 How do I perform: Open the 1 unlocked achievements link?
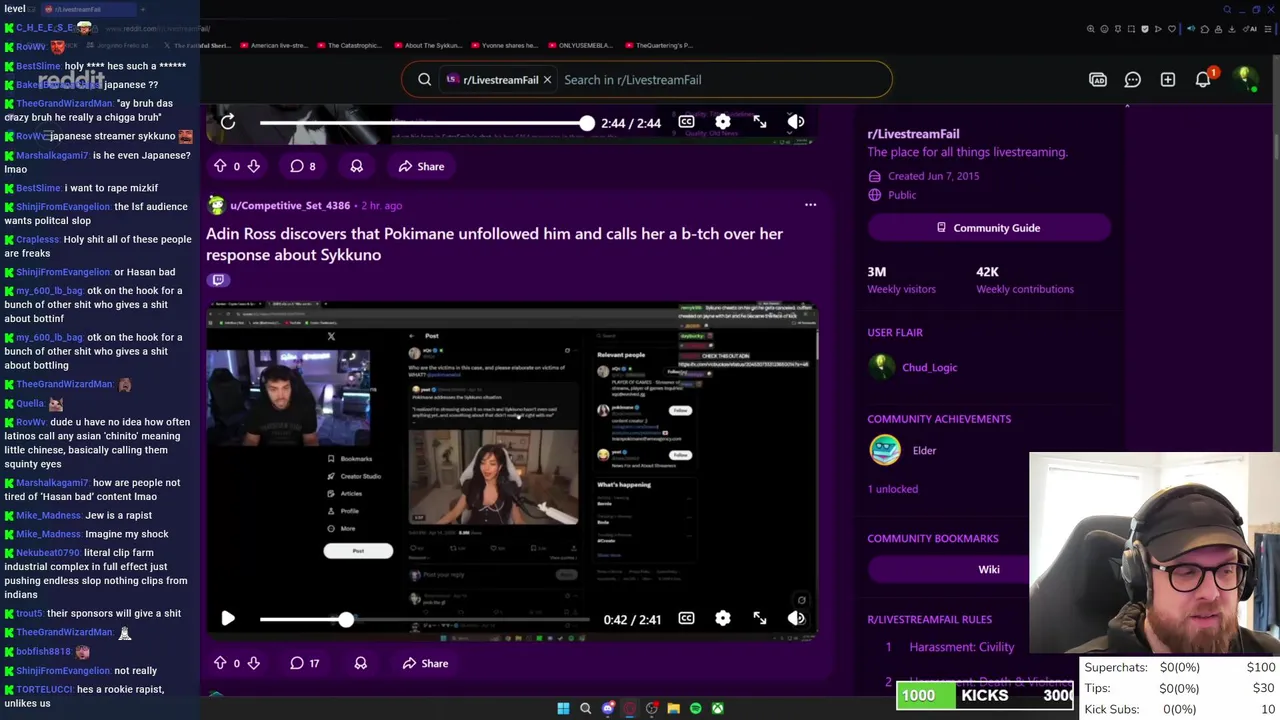(892, 489)
